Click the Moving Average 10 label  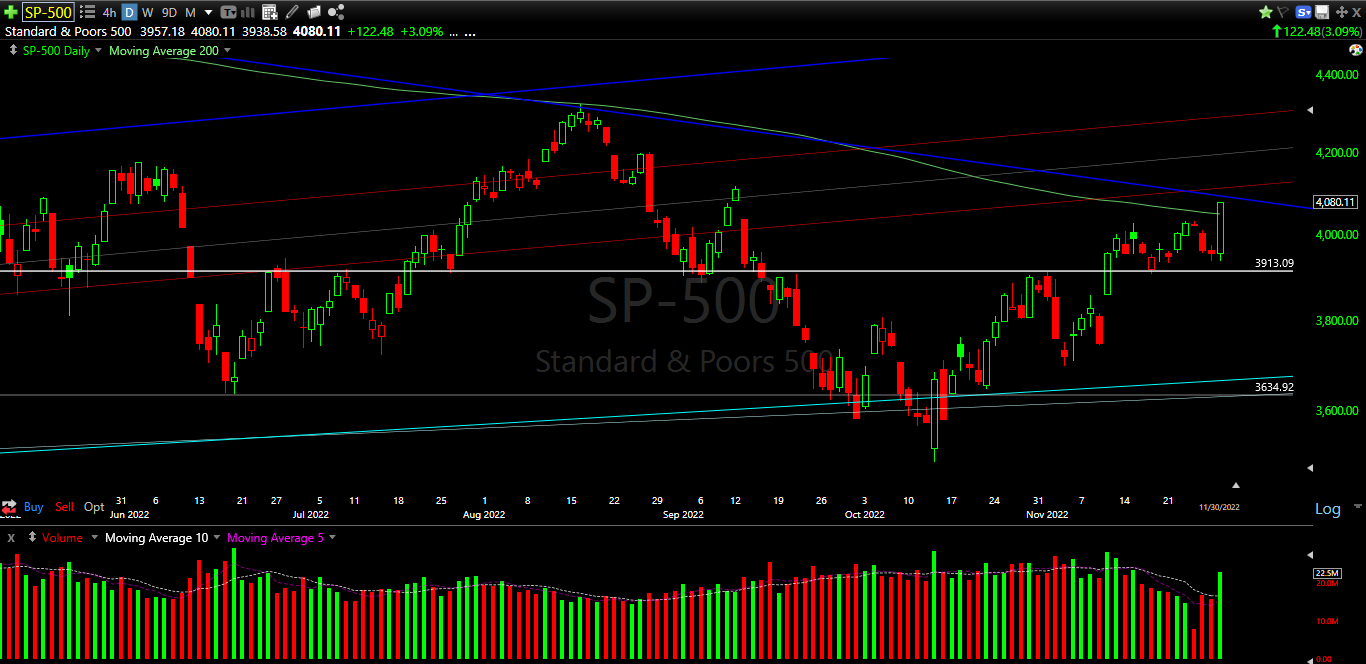157,538
